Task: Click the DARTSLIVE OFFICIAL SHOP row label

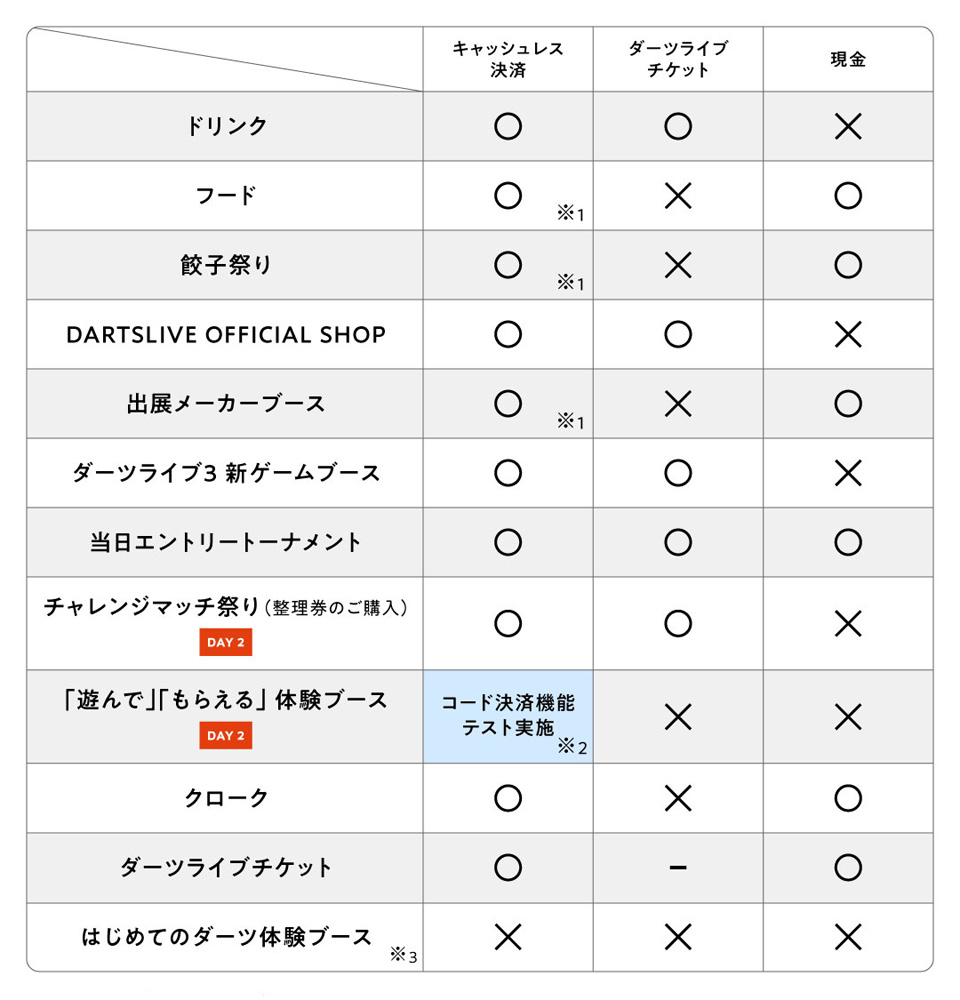Action: pos(226,335)
